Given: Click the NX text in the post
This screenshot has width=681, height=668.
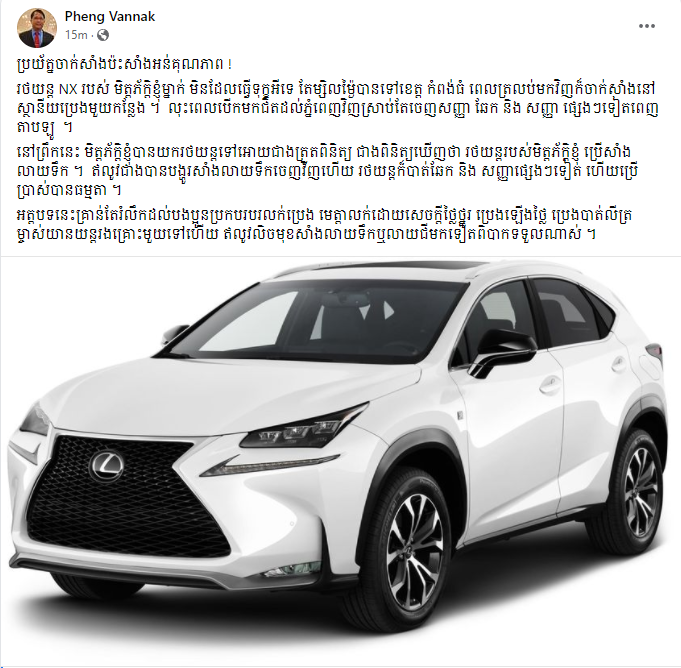Looking at the screenshot, I should pos(68,89).
